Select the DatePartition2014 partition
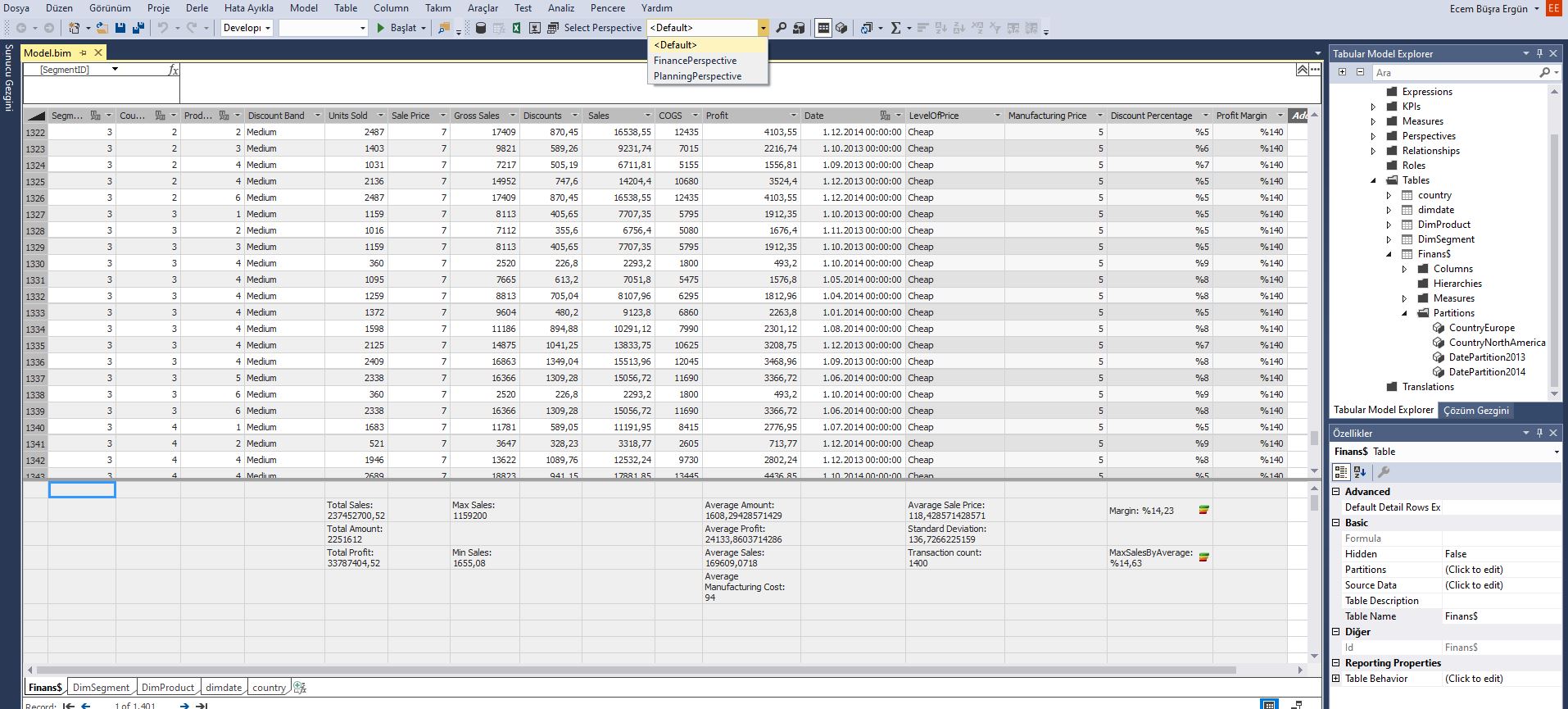Viewport: 1568px width, 709px height. click(1487, 372)
